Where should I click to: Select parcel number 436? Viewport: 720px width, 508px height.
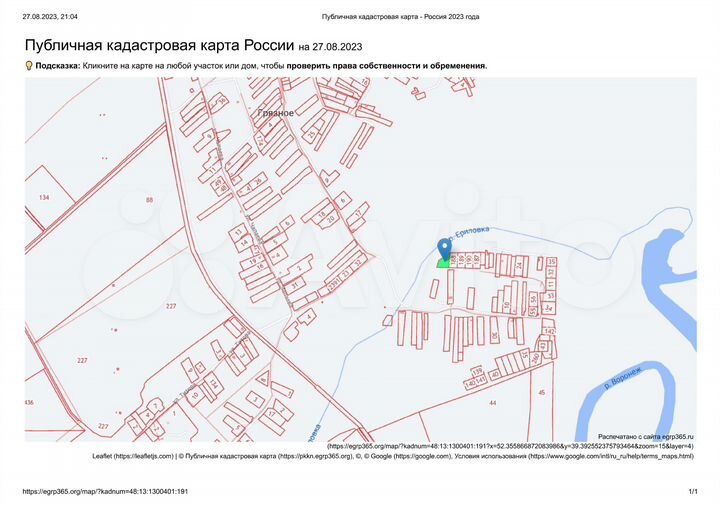coord(29,402)
